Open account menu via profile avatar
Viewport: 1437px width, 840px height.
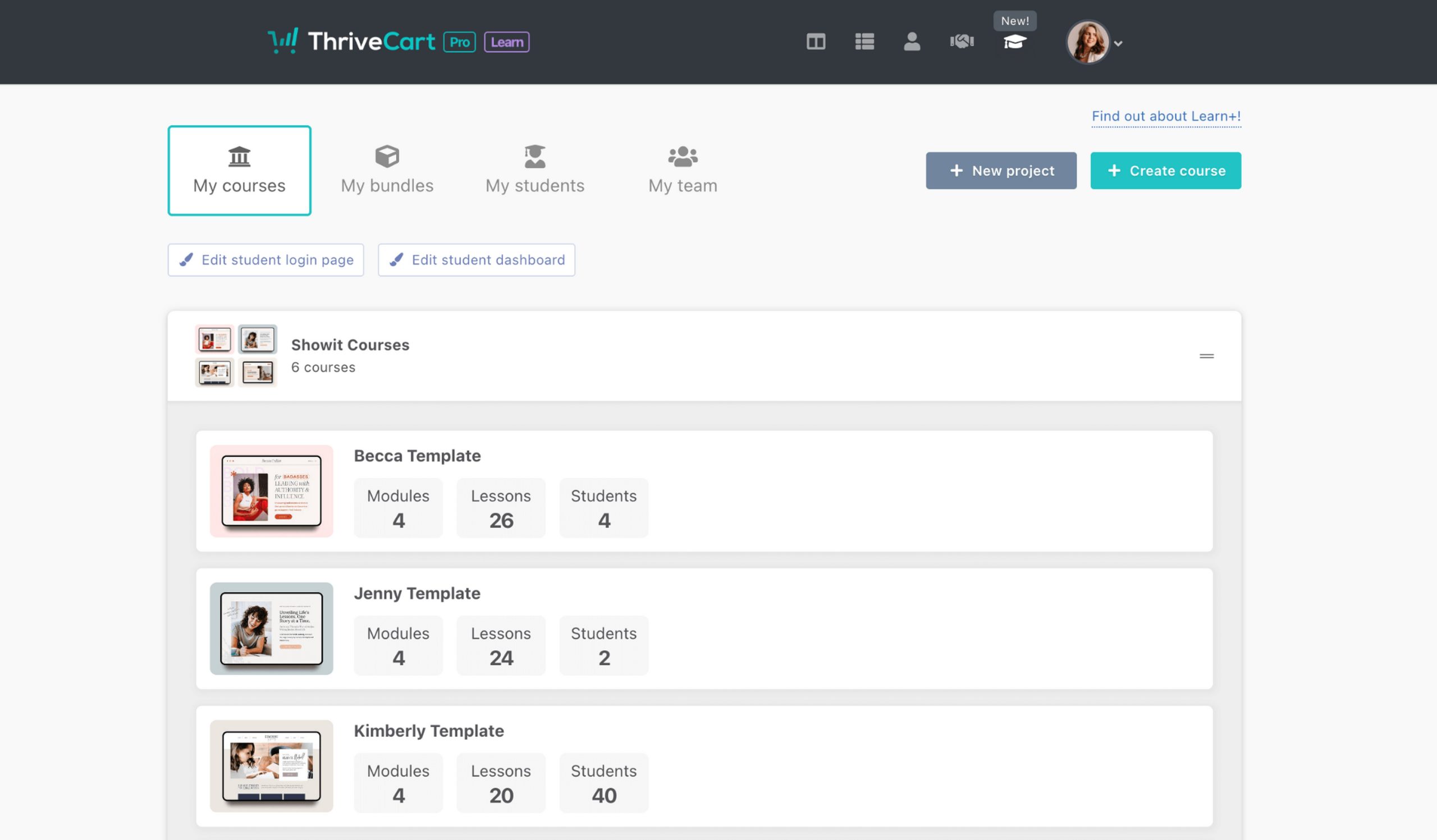pos(1087,42)
